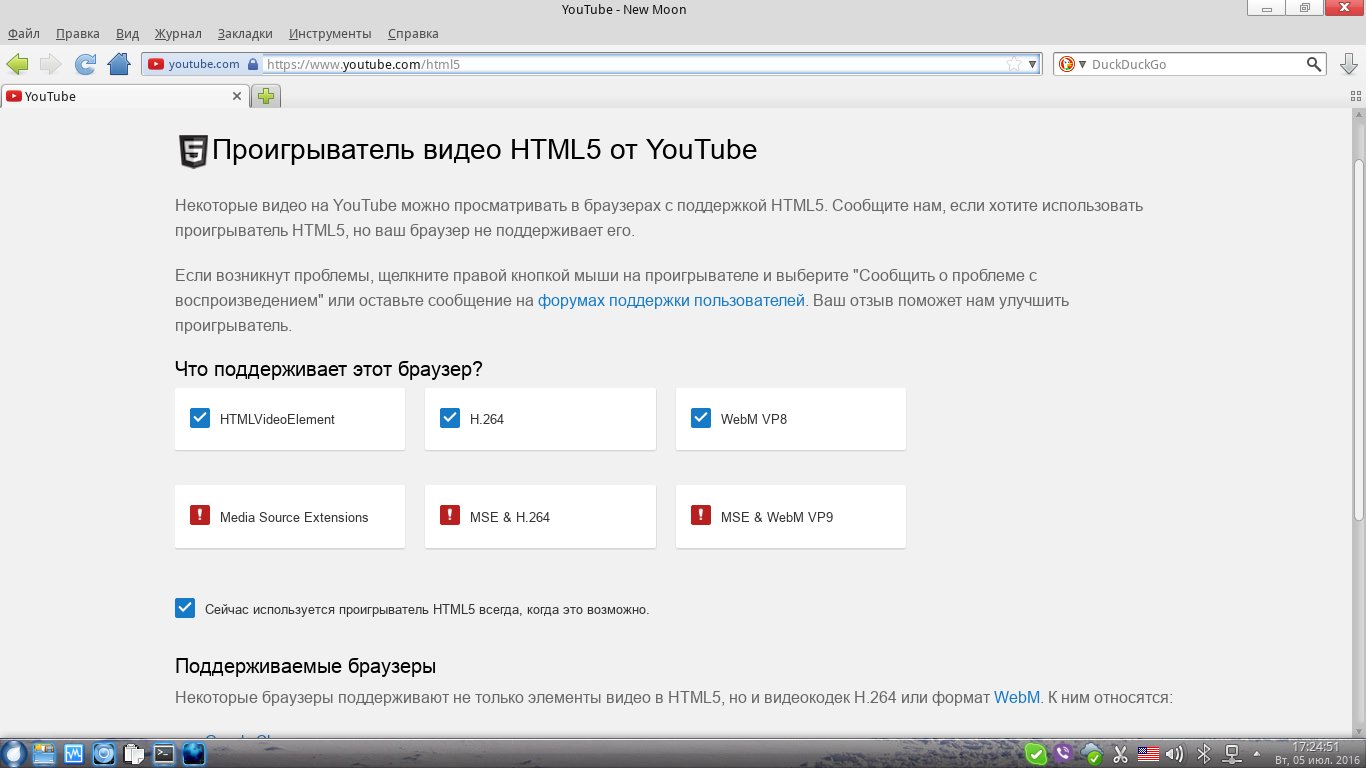This screenshot has width=1366, height=768.
Task: Click the MSE & WebM VP9 label text
Action: click(x=777, y=517)
